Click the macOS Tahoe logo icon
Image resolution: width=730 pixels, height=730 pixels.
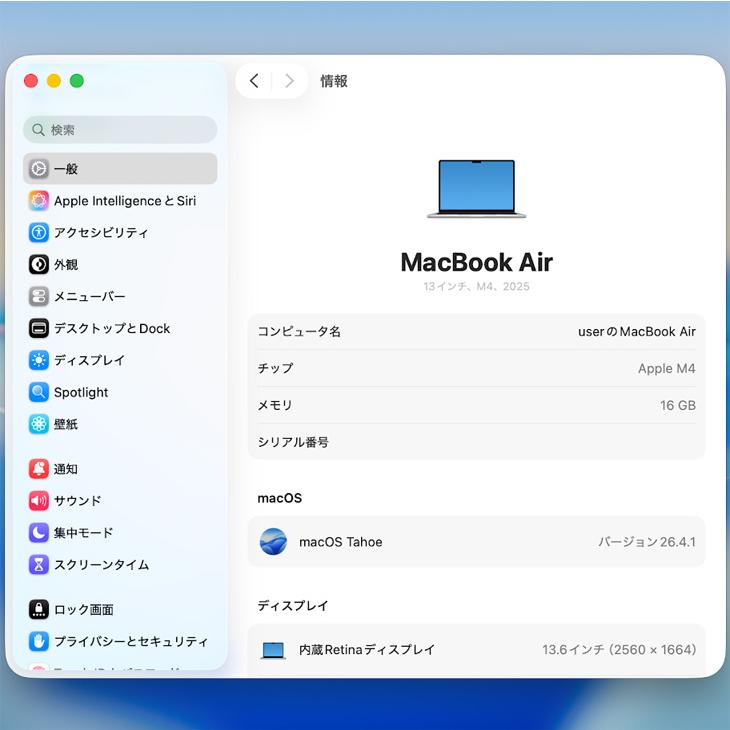273,541
